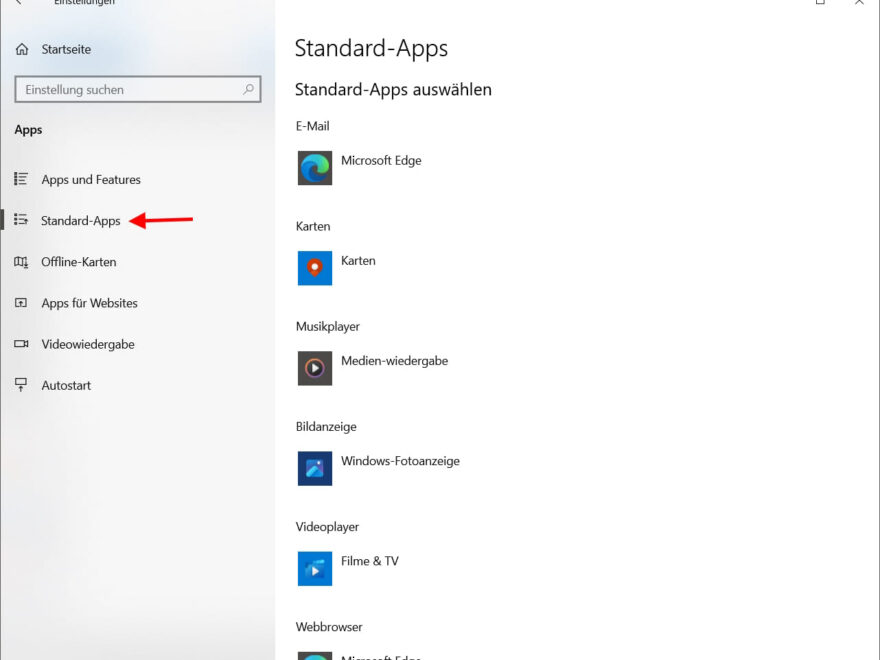Click the Windows-Fotoanzeige picture icon

[x=315, y=468]
